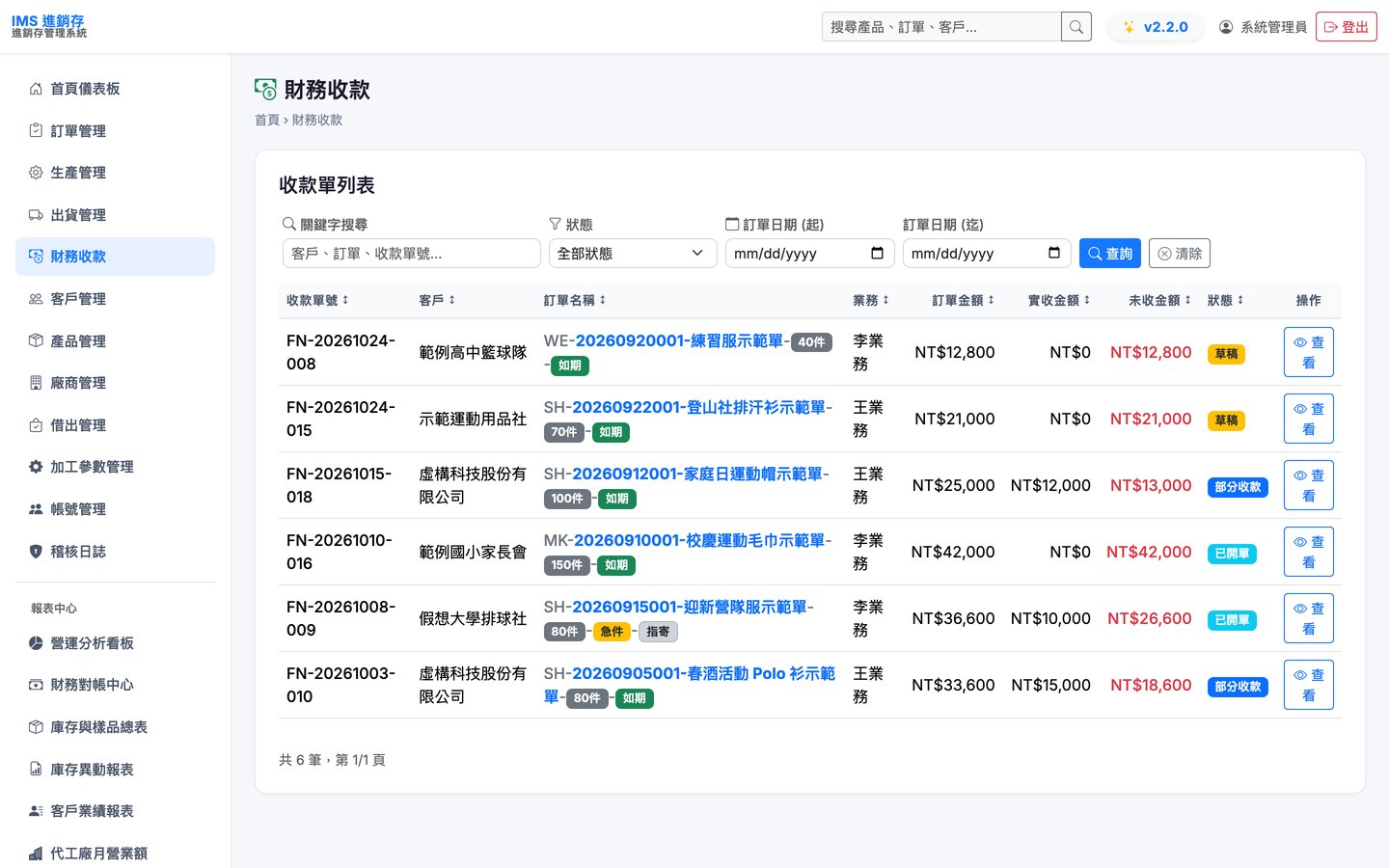
Task: Click the building icon beside 廠商管理
Action: 36,383
